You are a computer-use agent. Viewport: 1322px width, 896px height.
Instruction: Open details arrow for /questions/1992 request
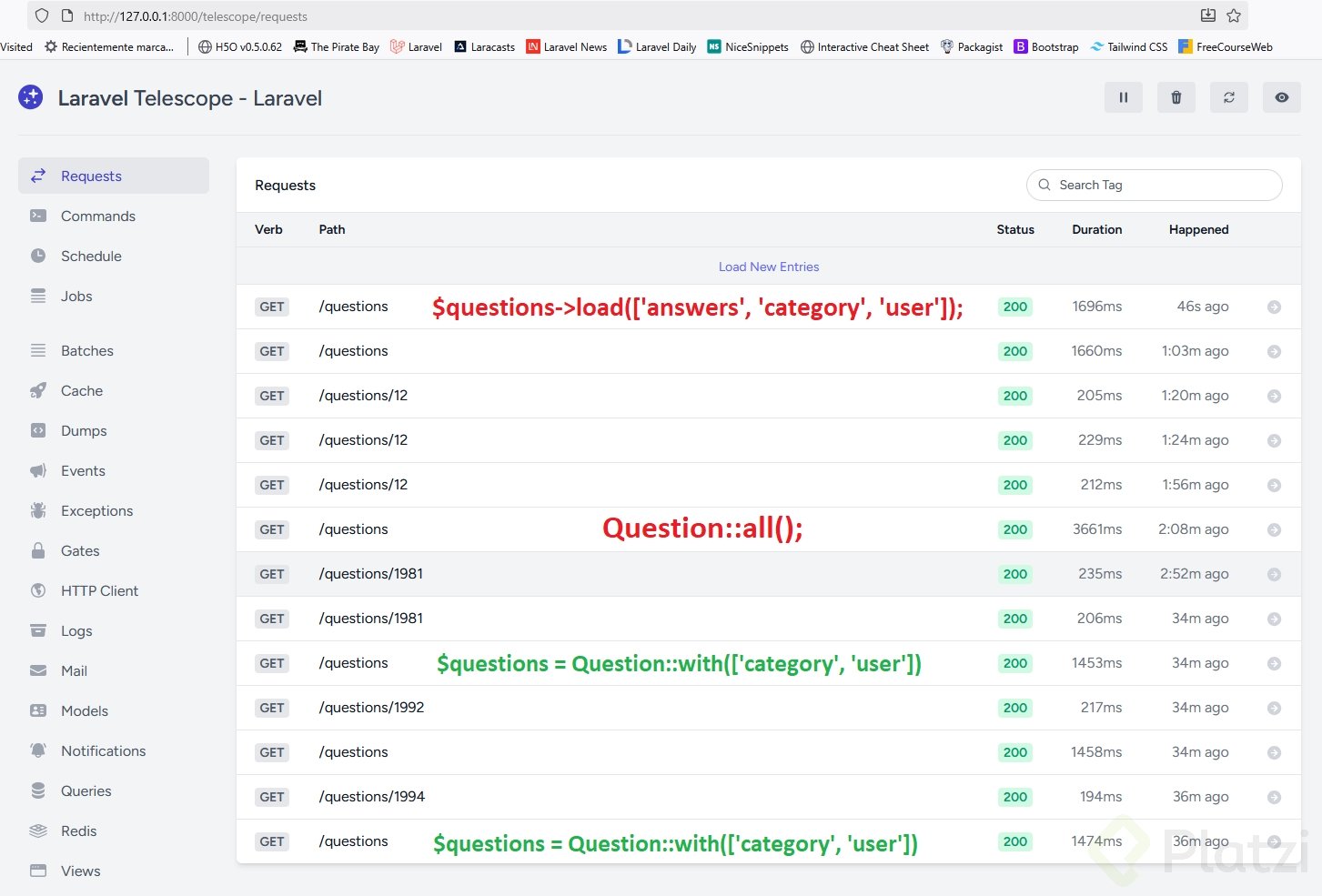1274,709
